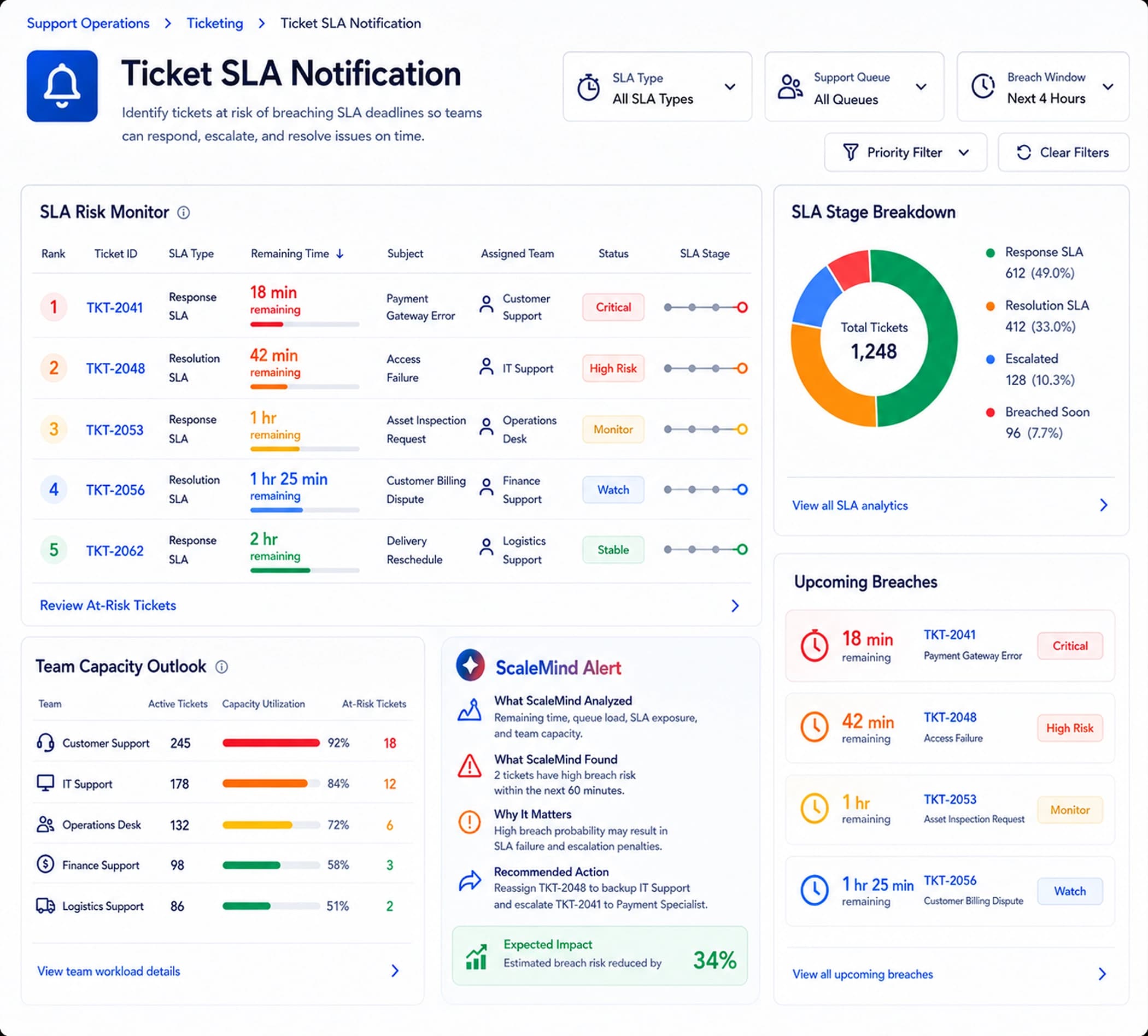Open the Team Capacity Outlook info icon
Screen dimensions: 1148x1036
pos(221,667)
